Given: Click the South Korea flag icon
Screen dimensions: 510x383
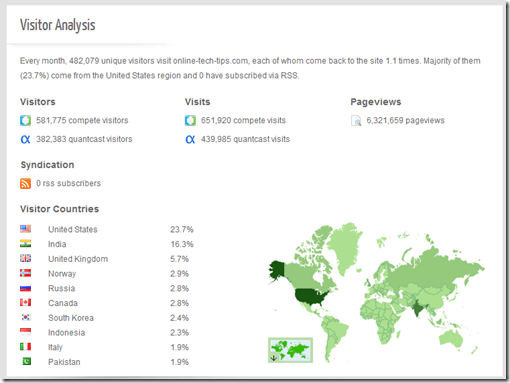Looking at the screenshot, I should point(25,317).
